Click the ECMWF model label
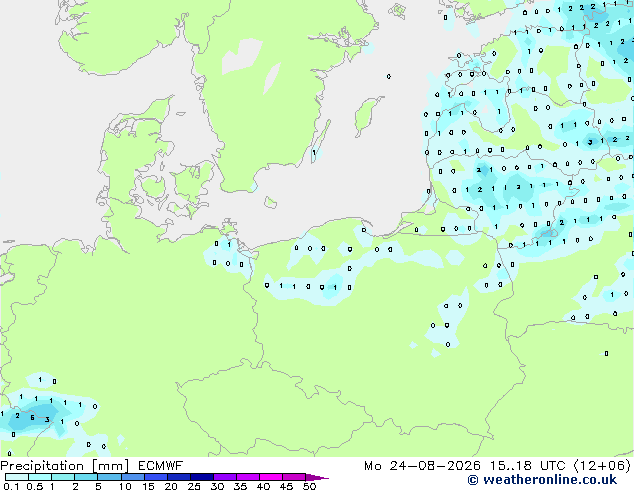 (161, 466)
